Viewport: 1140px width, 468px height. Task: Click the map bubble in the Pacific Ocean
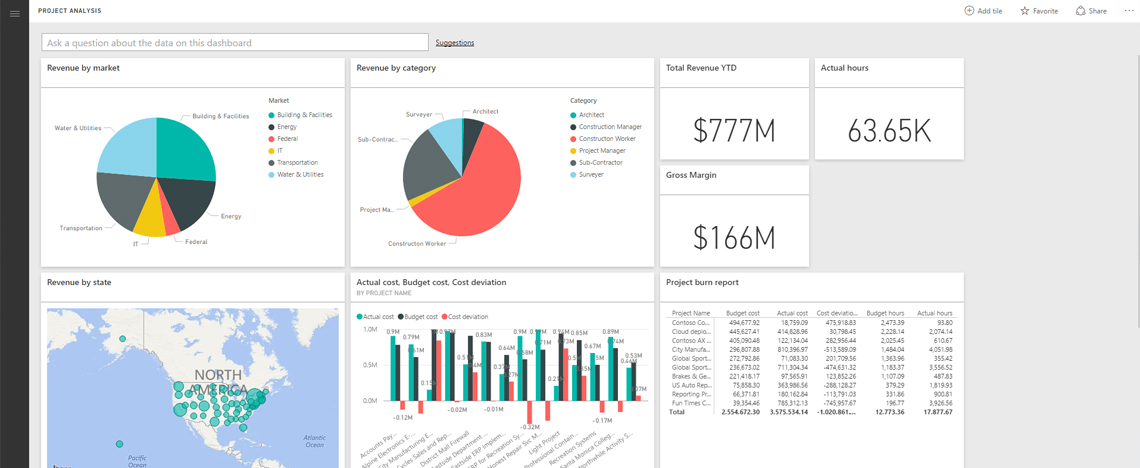tap(119, 444)
